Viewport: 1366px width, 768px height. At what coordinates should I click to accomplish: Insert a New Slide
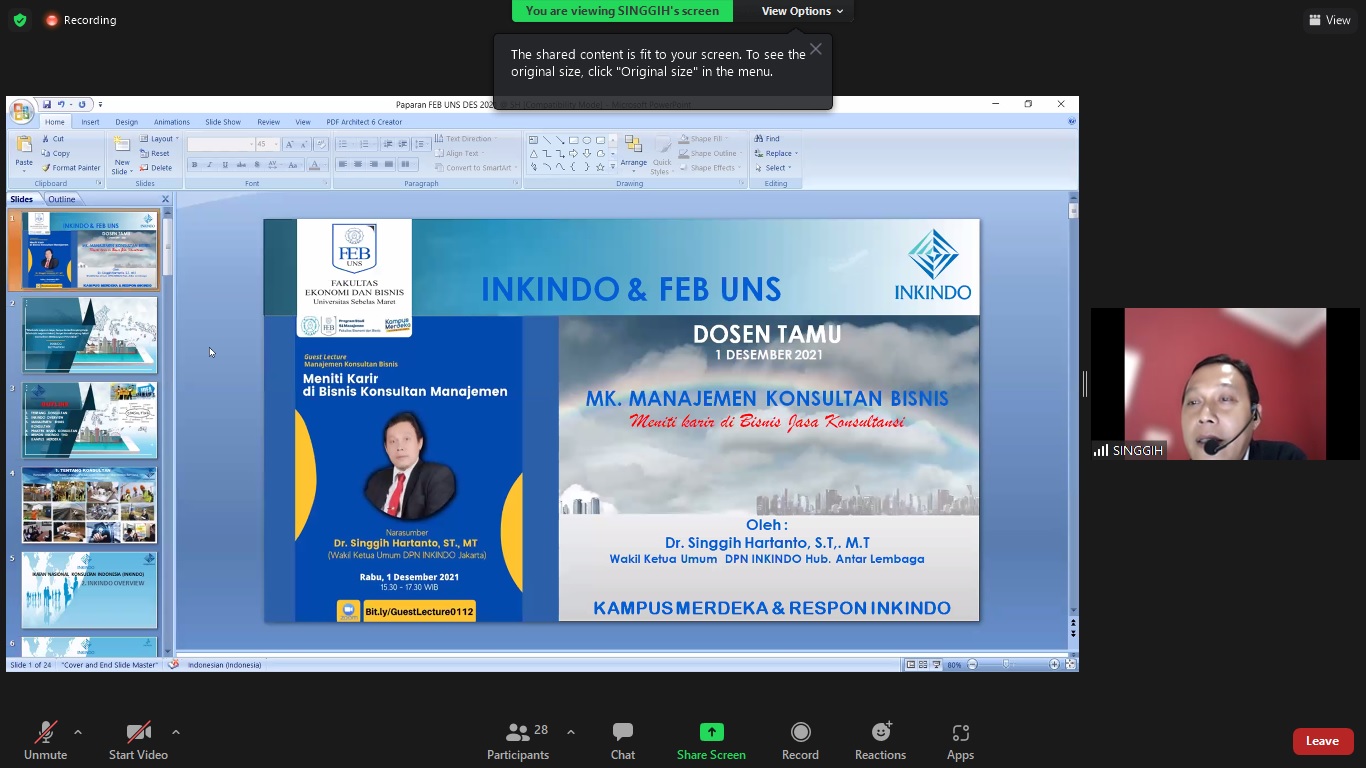(122, 154)
